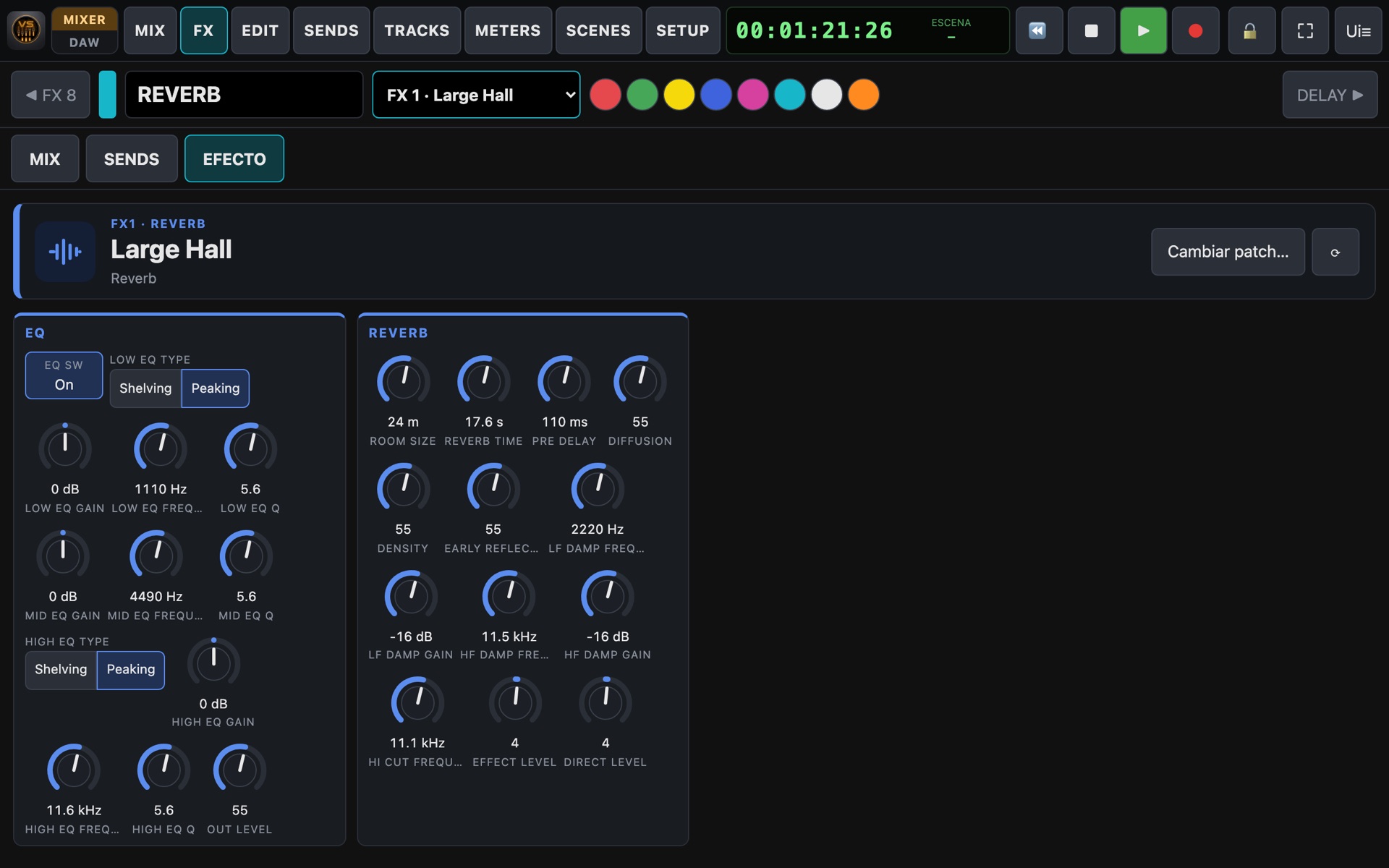Toggle the EQ SW On switch
Image resolution: width=1389 pixels, height=868 pixels.
click(64, 375)
